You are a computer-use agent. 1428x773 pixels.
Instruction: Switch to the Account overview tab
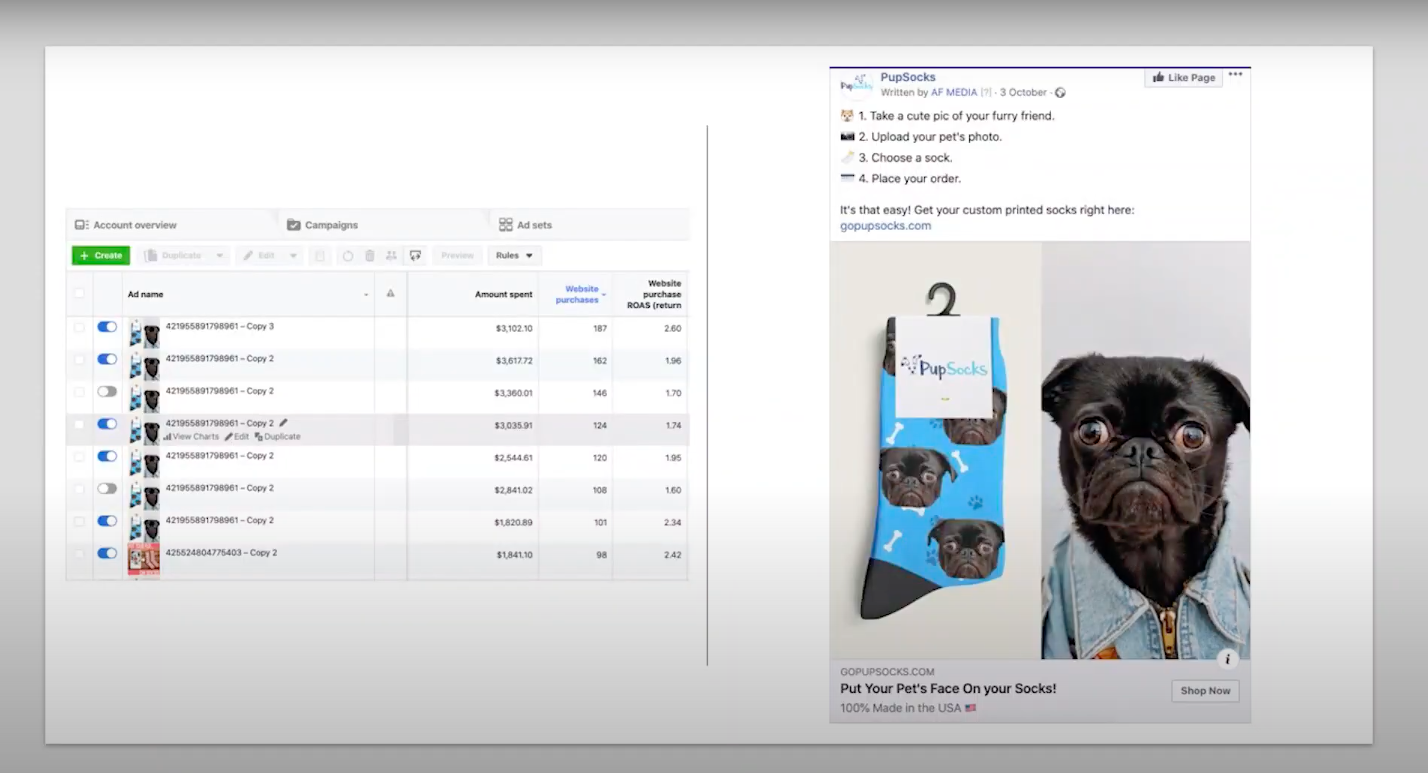(126, 225)
